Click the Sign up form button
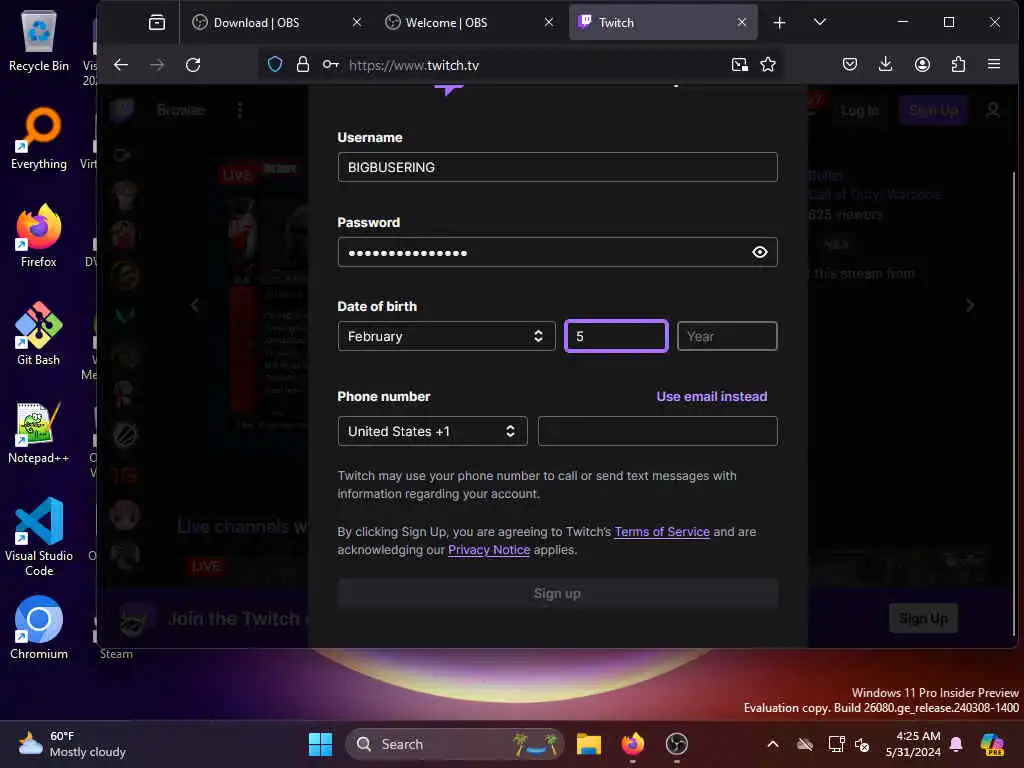Image resolution: width=1024 pixels, height=768 pixels. pos(557,594)
